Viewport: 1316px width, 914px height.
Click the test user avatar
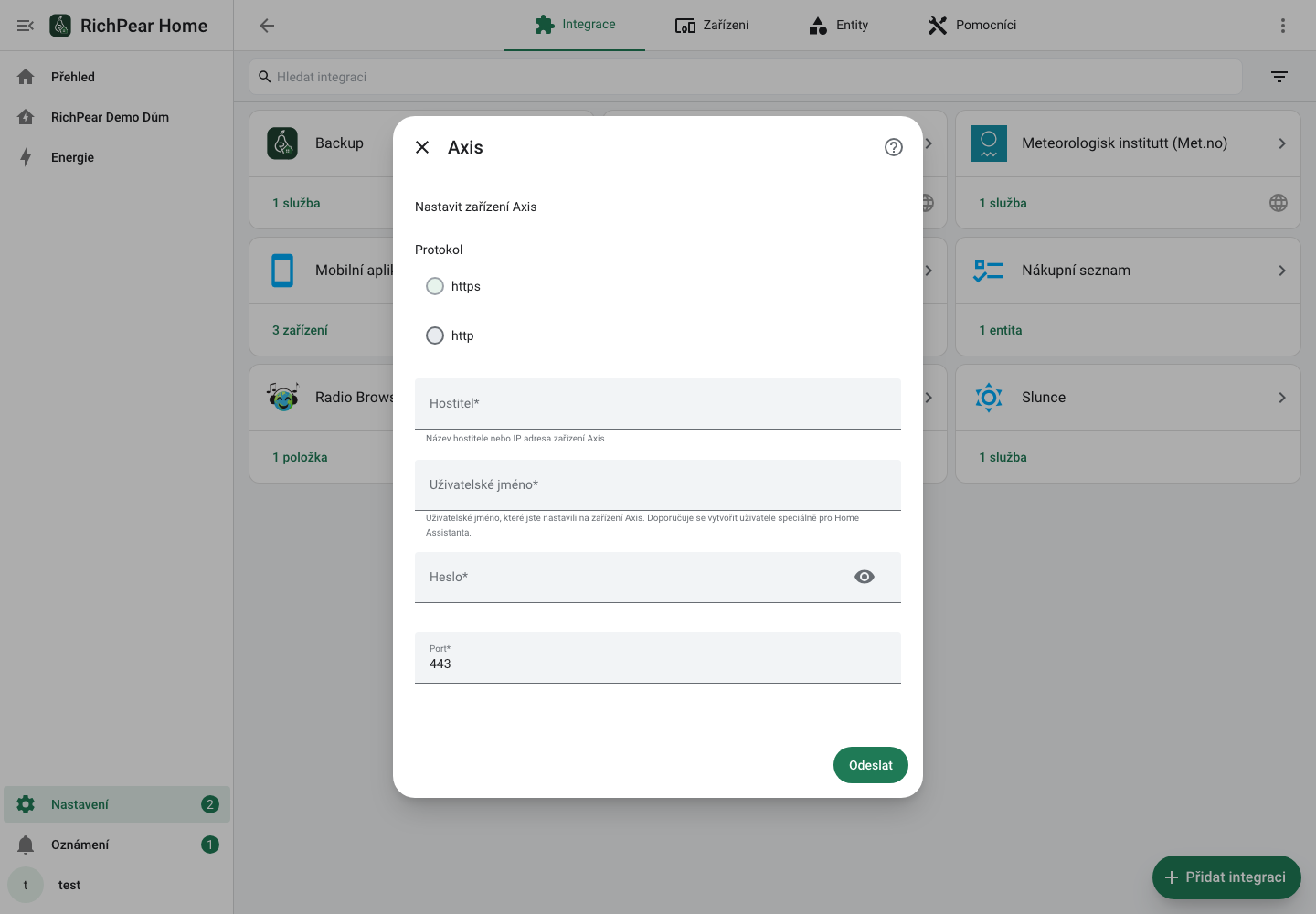26,885
